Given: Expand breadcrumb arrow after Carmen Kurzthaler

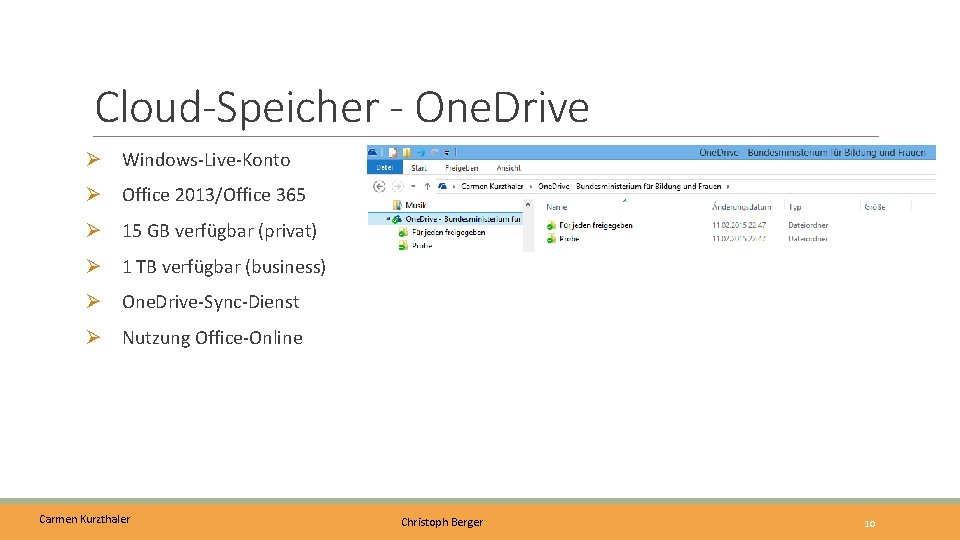Looking at the screenshot, I should point(530,186).
